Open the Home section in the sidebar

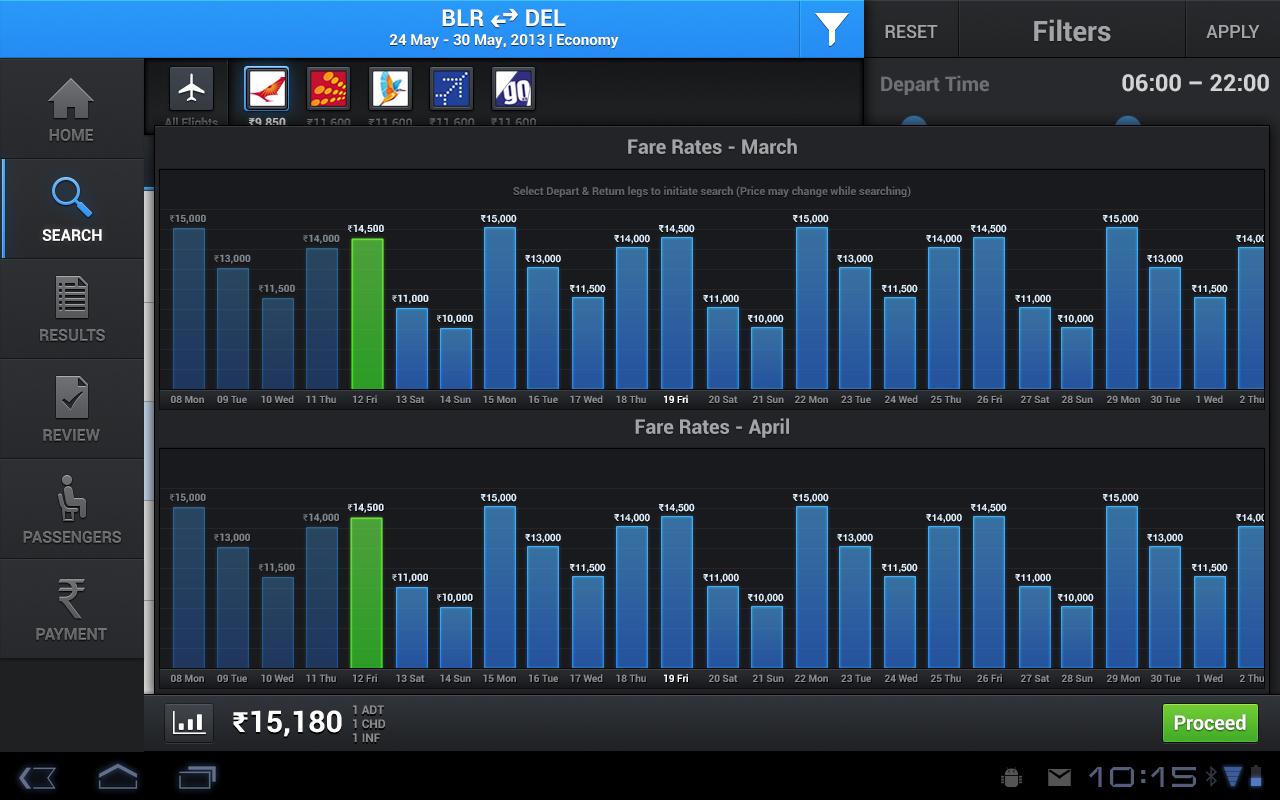point(71,107)
